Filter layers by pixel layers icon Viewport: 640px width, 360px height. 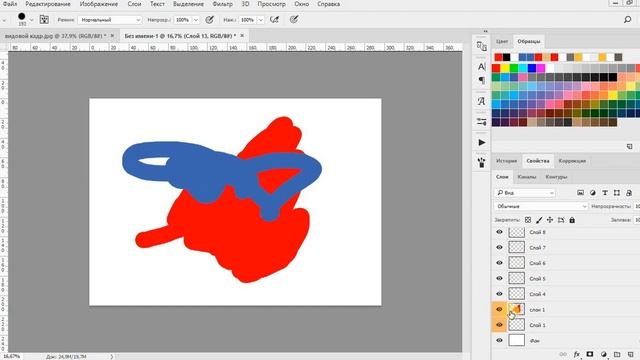[x=580, y=193]
